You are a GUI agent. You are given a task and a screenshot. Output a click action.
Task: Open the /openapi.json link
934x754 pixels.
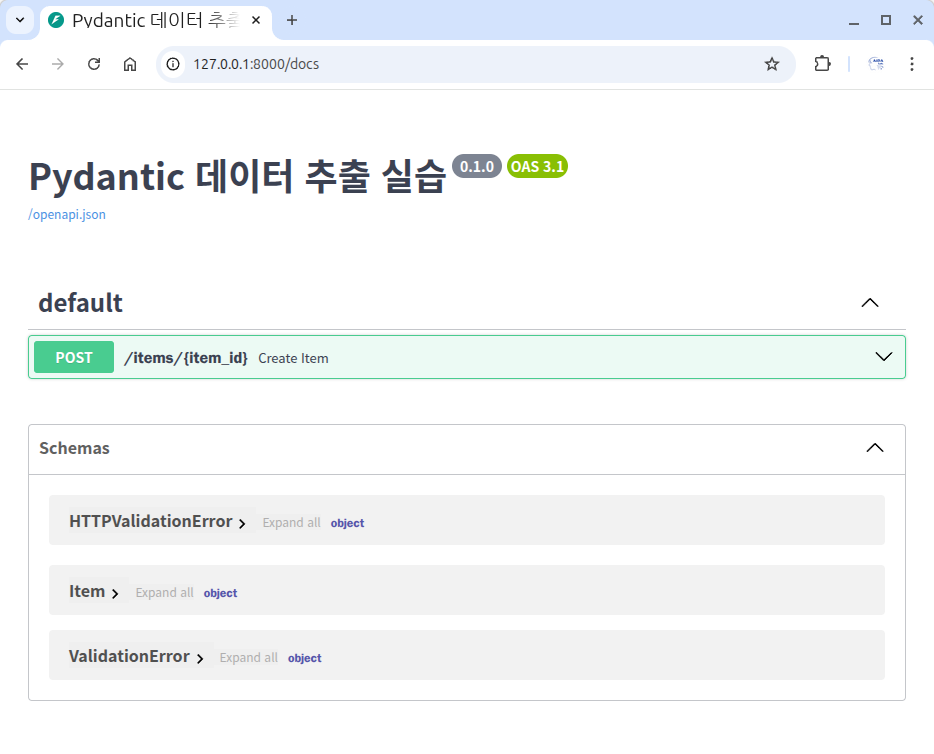pyautogui.click(x=67, y=214)
